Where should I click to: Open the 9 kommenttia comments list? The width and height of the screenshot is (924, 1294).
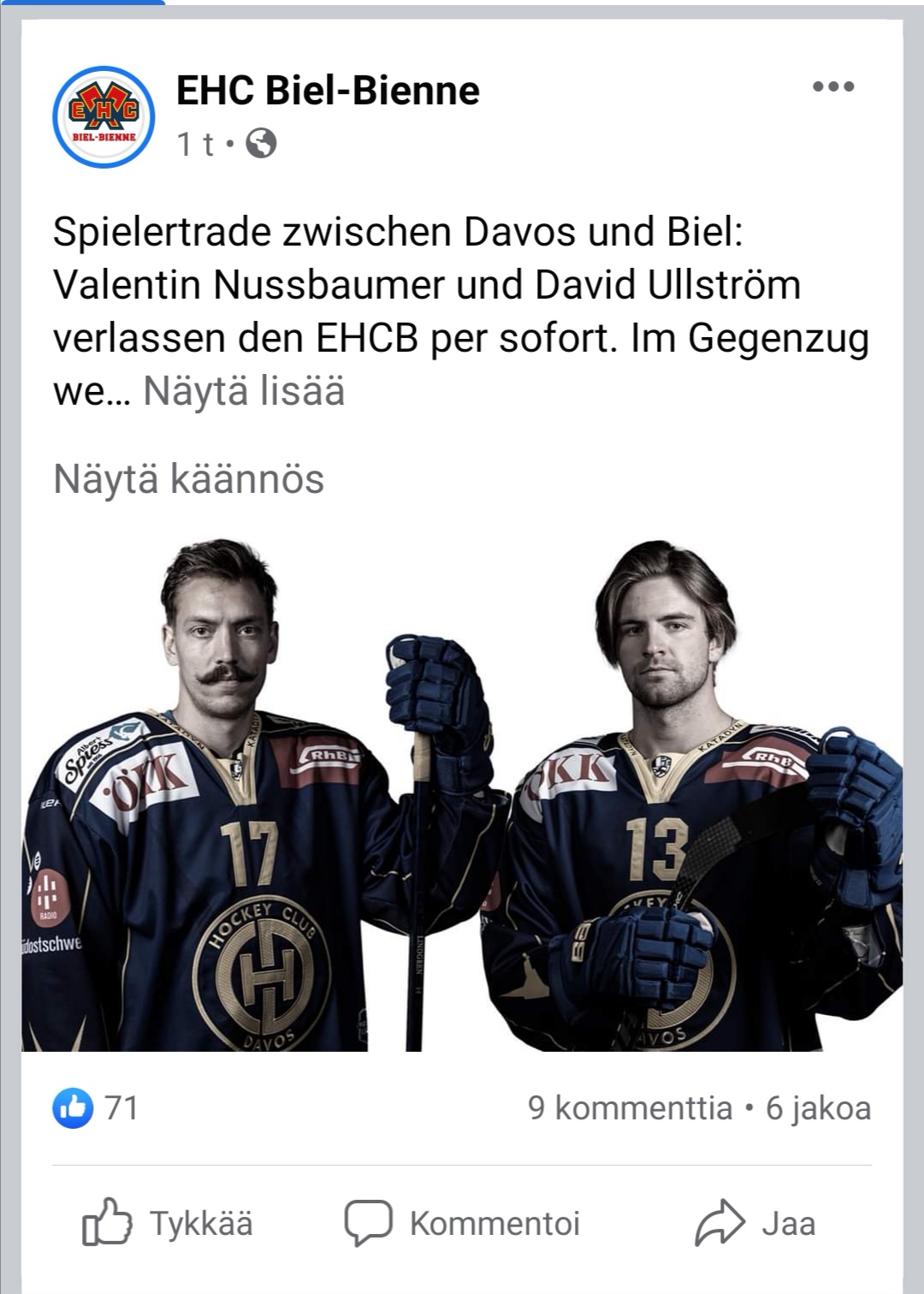631,1108
